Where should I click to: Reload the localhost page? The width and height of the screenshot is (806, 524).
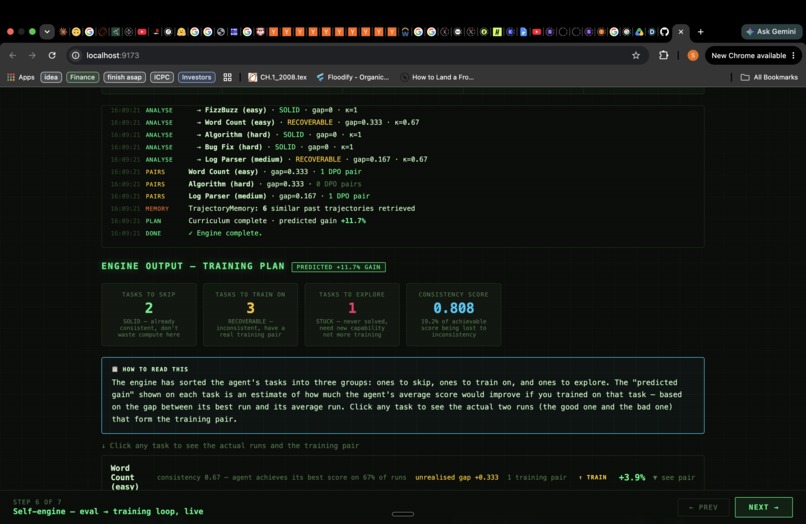(x=52, y=55)
